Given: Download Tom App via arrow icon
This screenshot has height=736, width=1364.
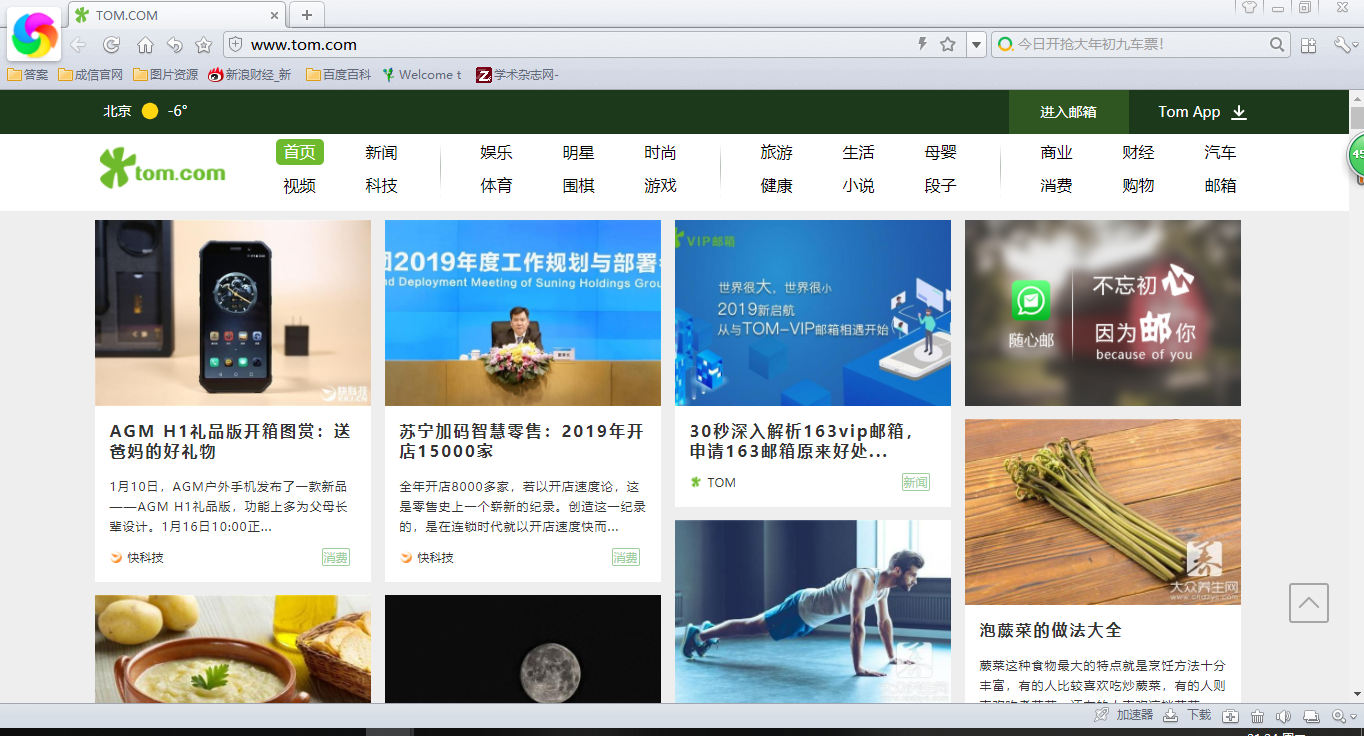Looking at the screenshot, I should click(x=1239, y=112).
